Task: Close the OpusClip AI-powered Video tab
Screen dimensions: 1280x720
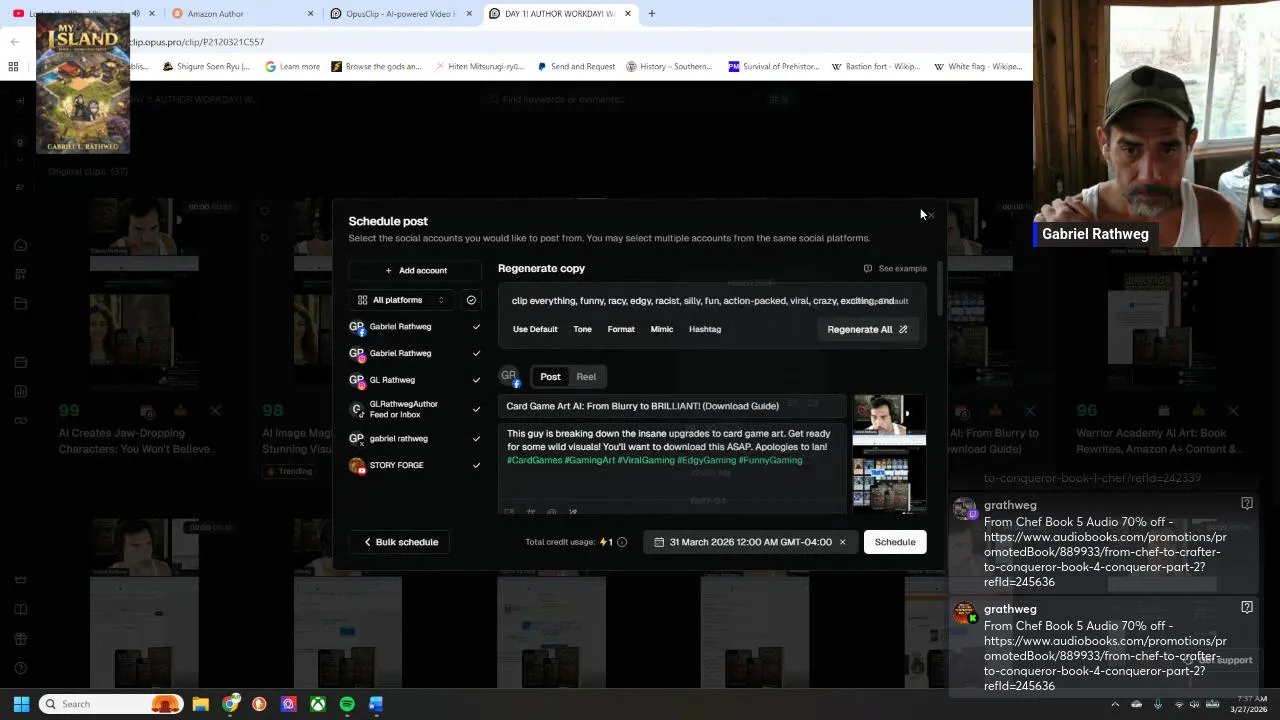Action: (x=469, y=14)
